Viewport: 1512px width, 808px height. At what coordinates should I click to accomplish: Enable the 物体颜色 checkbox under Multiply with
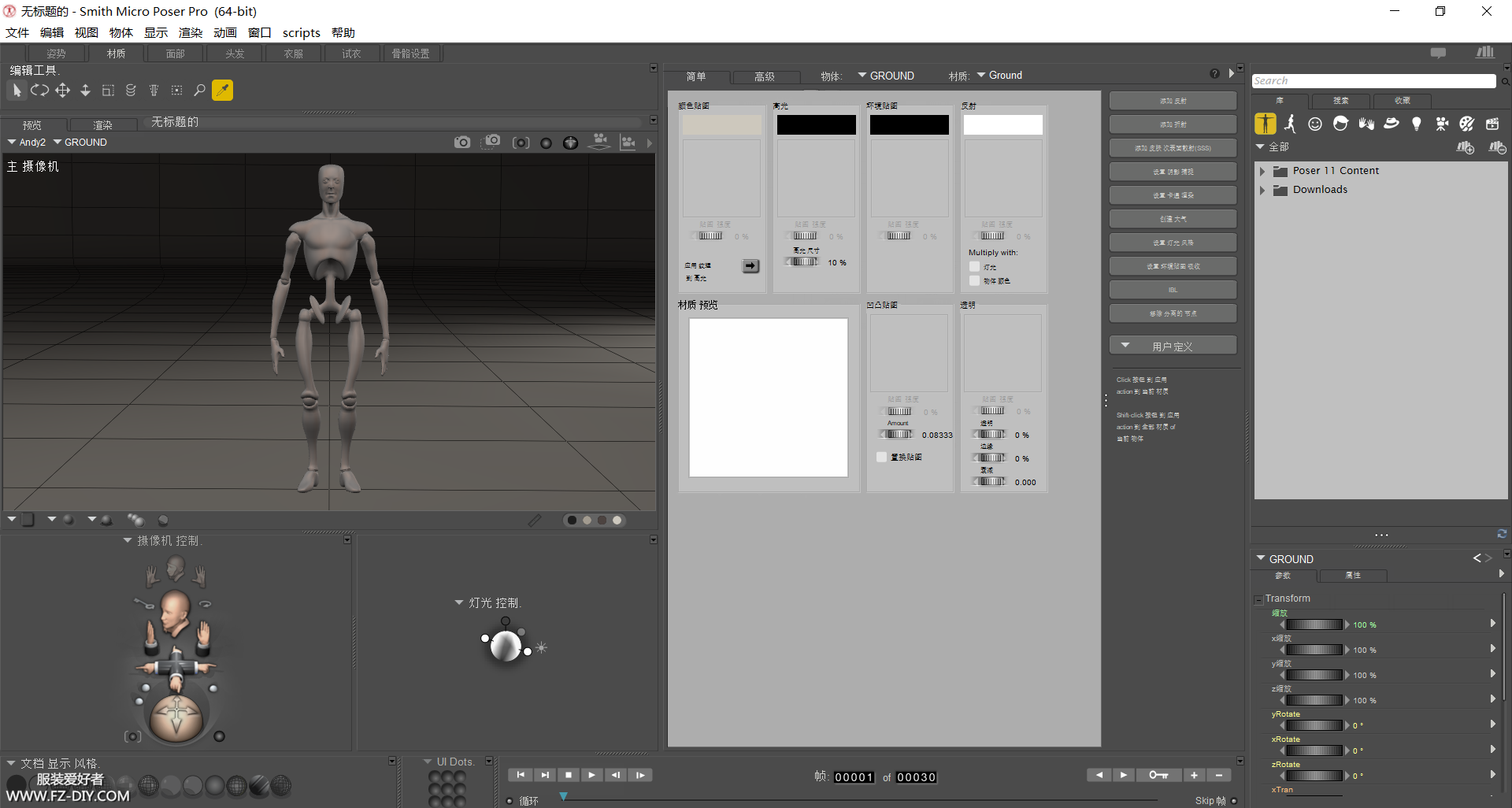pos(975,280)
